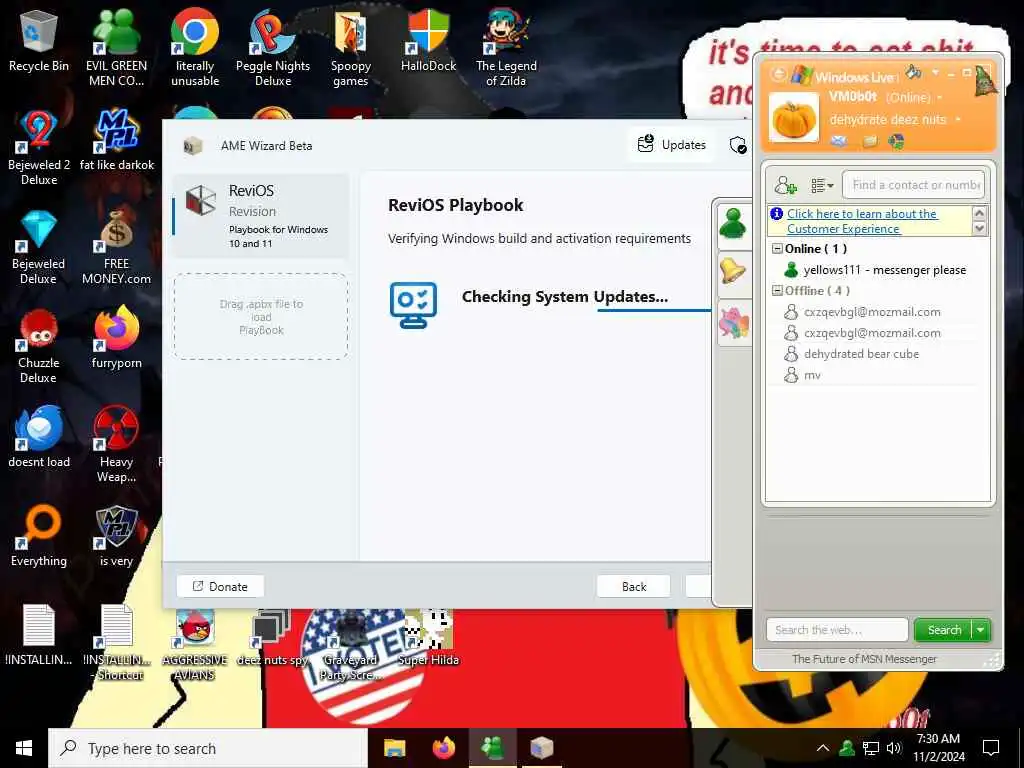Screen dimensions: 1024x768
Task: Click the MSN Today globe icon in Messenger
Action: click(x=897, y=141)
